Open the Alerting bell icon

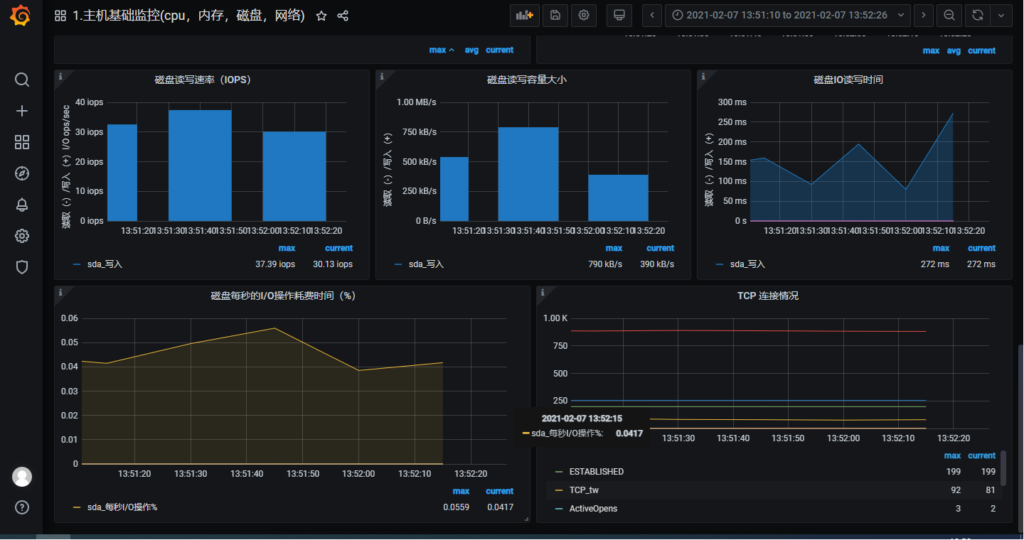(x=22, y=204)
